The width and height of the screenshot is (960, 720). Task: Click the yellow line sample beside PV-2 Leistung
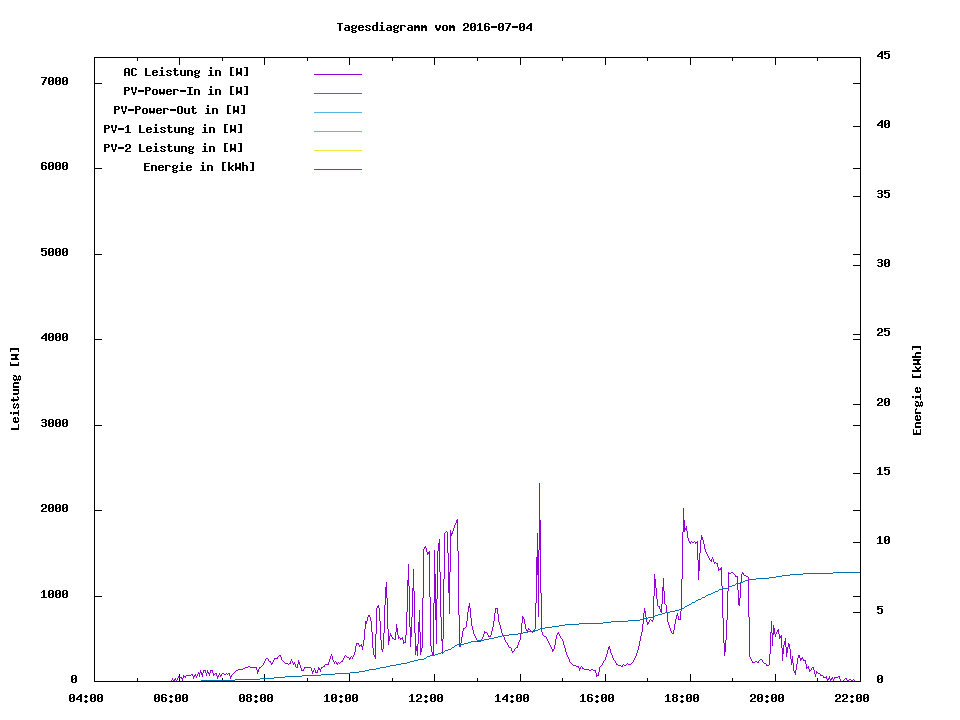pyautogui.click(x=337, y=150)
